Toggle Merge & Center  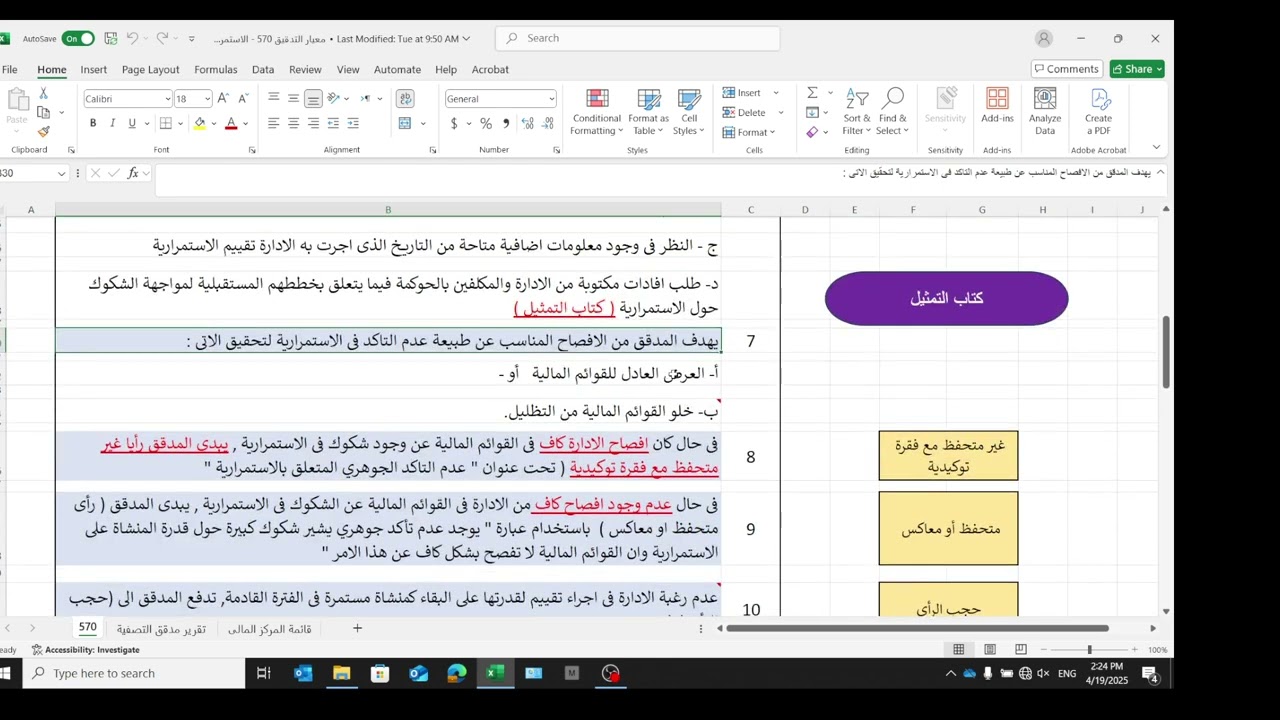pos(405,123)
